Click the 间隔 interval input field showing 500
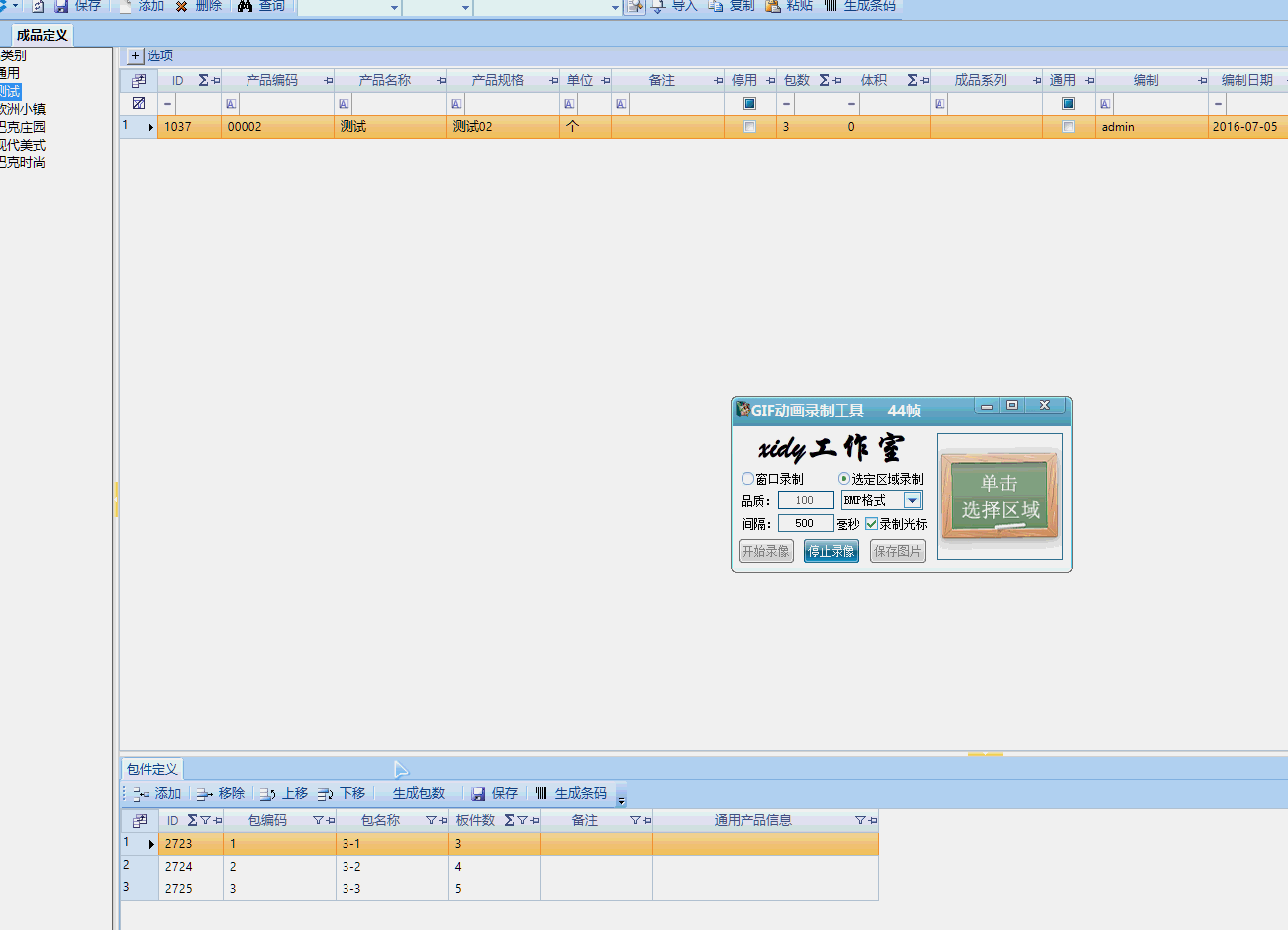The image size is (1288, 930). point(804,523)
